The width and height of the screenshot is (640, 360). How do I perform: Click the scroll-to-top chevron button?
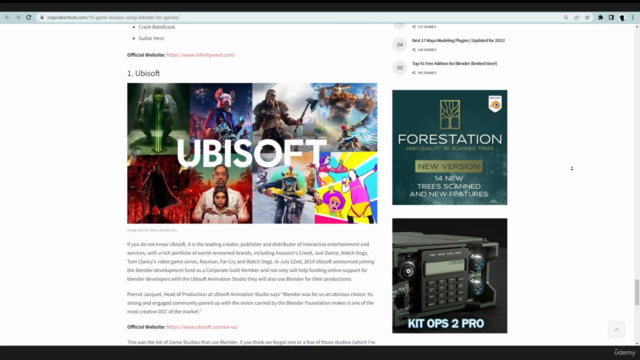(616, 329)
